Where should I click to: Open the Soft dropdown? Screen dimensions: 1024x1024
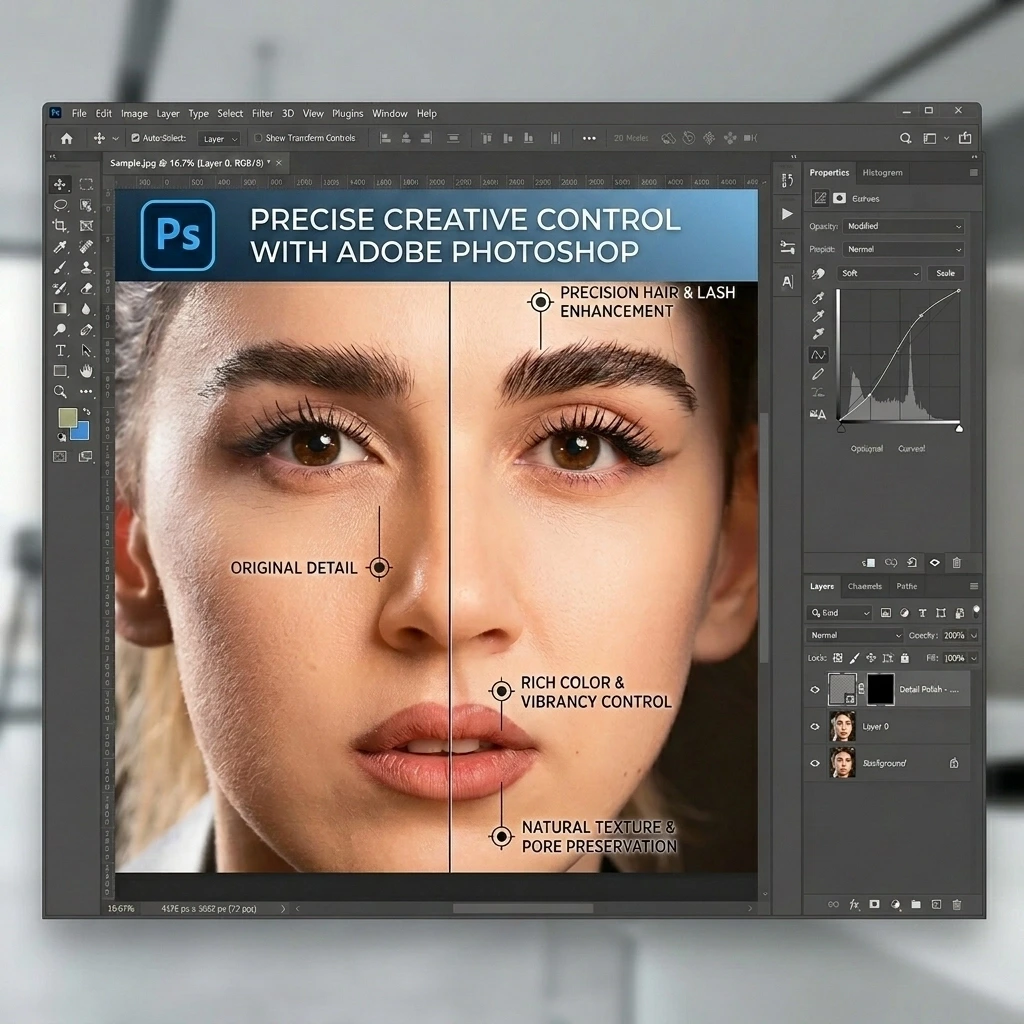[x=878, y=273]
